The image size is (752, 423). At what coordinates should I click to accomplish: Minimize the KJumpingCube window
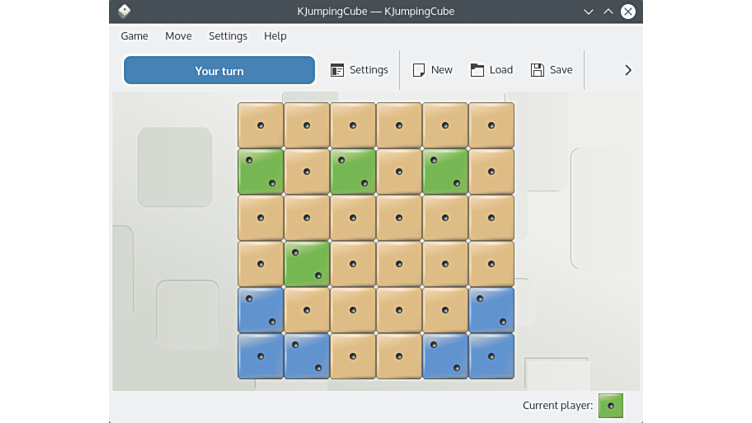[x=589, y=11]
